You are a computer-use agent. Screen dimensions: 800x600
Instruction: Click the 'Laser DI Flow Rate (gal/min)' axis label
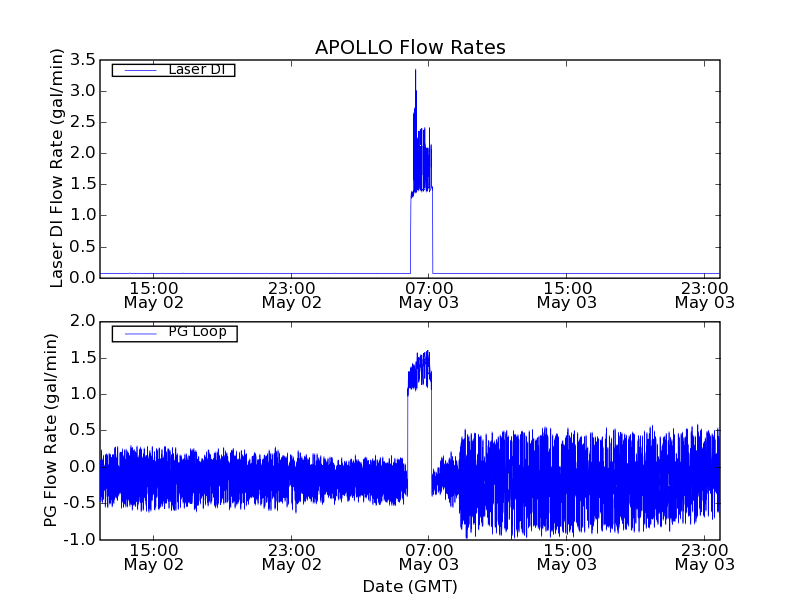click(56, 168)
